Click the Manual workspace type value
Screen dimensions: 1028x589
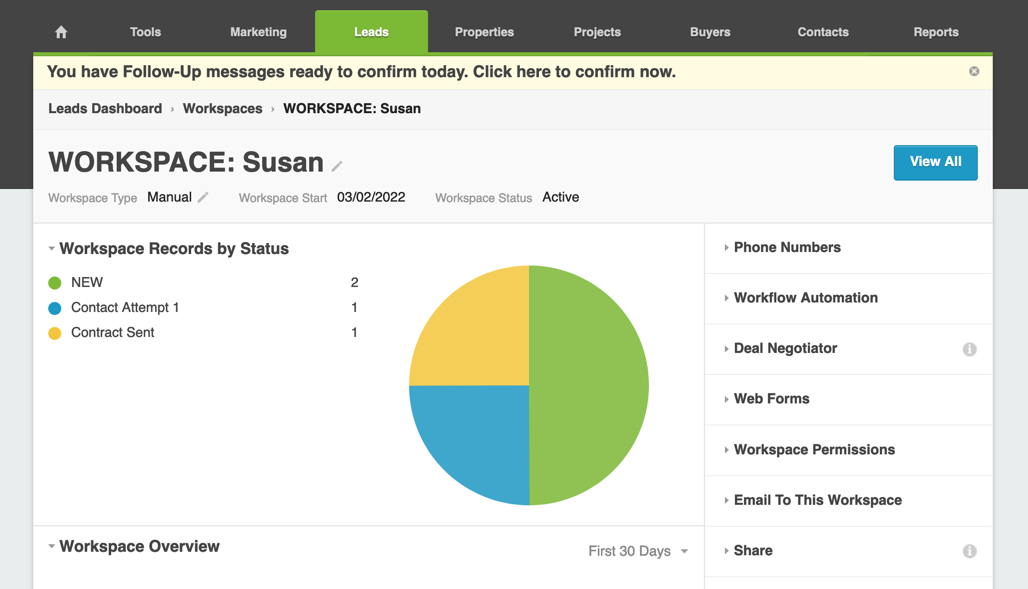pyautogui.click(x=169, y=197)
